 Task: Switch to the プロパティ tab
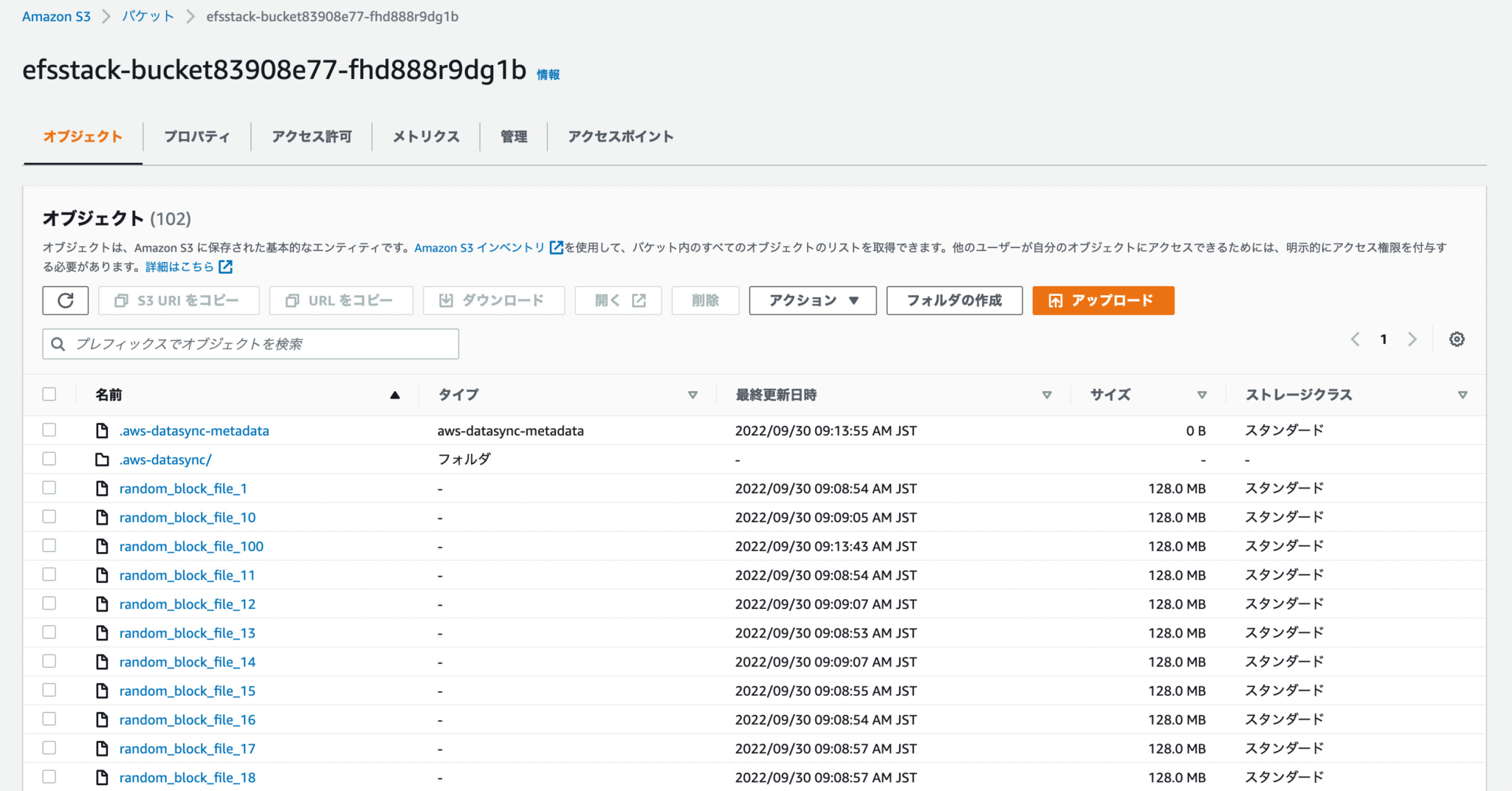pyautogui.click(x=196, y=136)
